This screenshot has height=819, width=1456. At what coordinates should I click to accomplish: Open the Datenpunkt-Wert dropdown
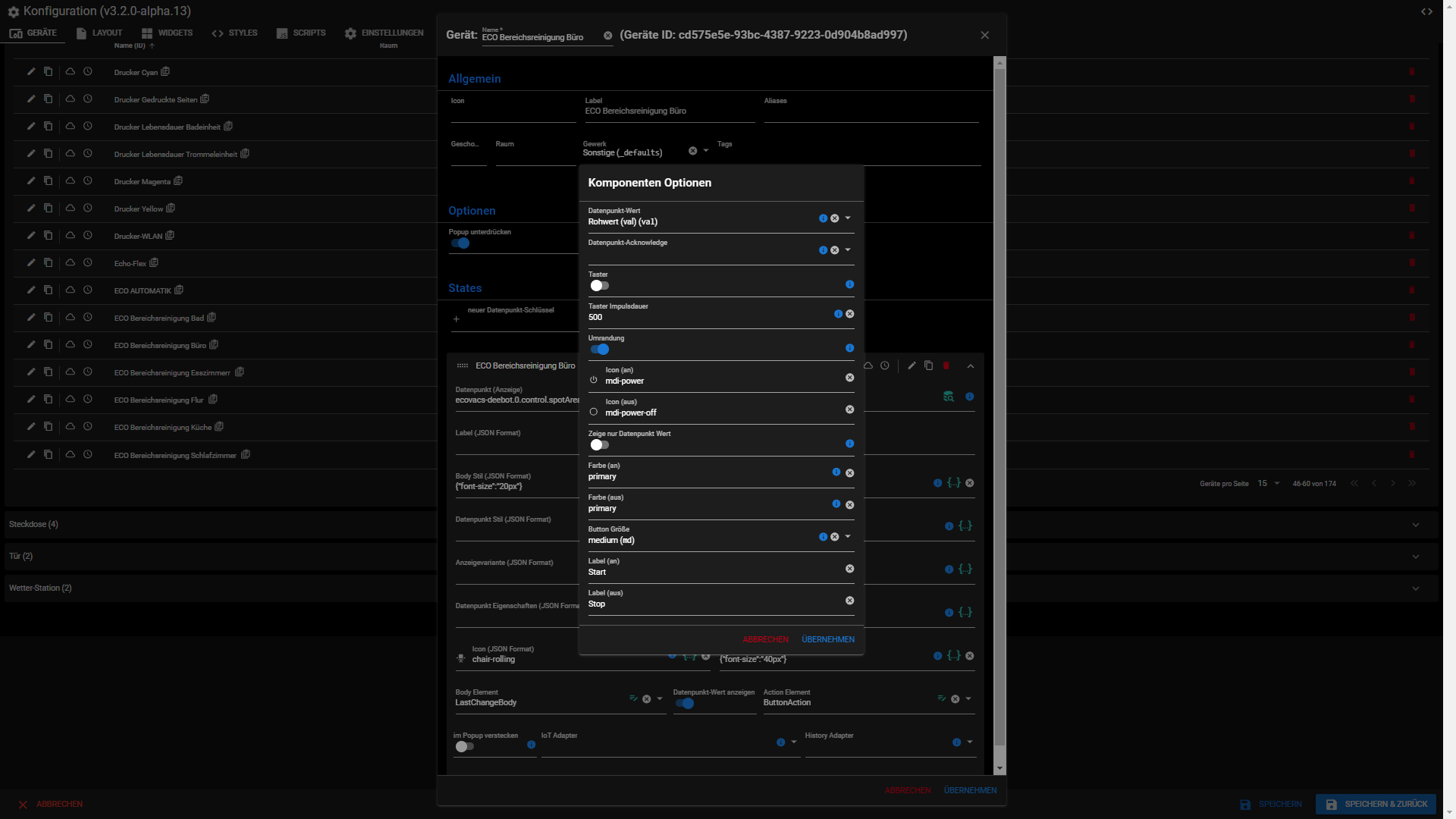click(848, 218)
